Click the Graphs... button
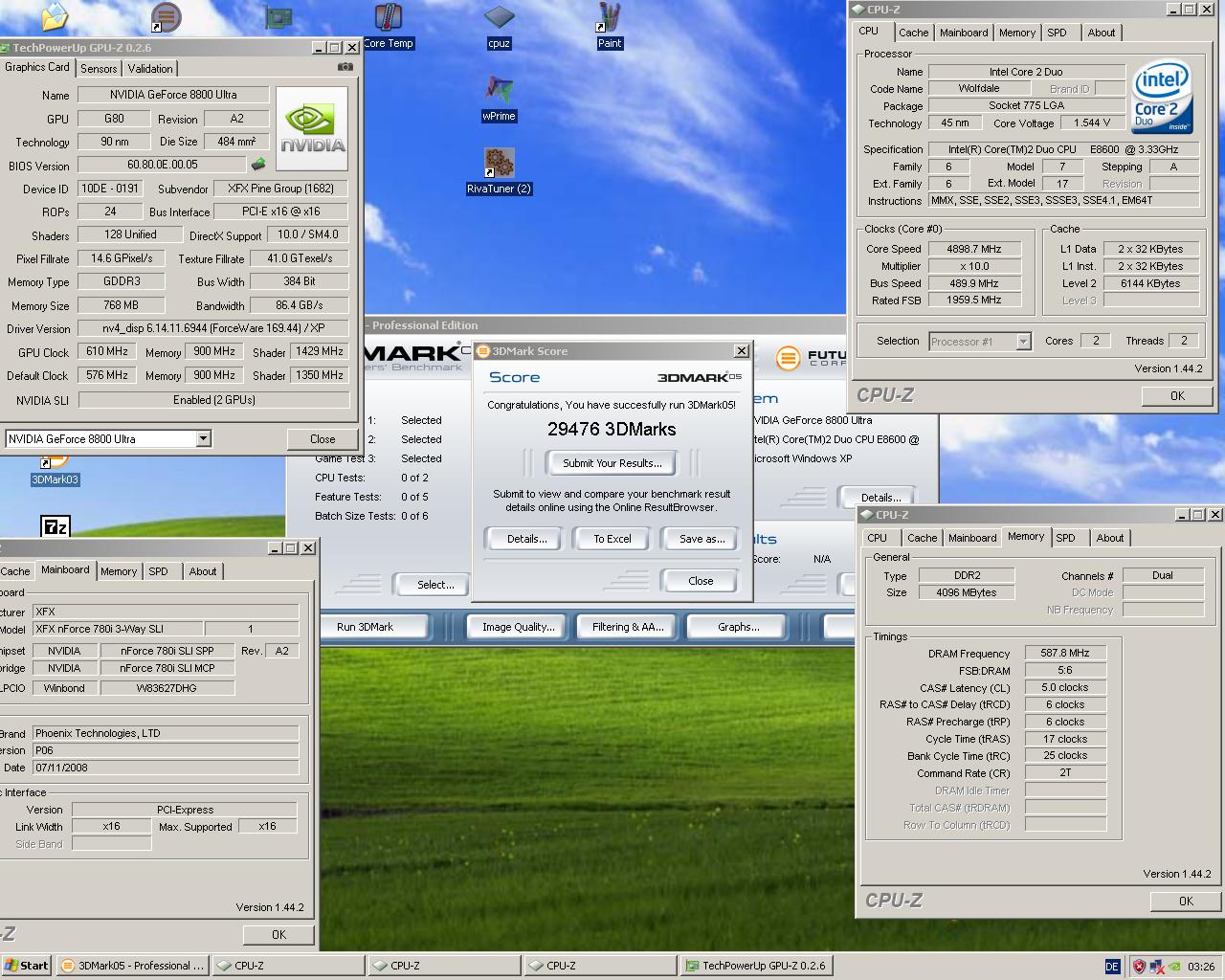Viewport: 1225px width, 980px height. click(x=739, y=627)
